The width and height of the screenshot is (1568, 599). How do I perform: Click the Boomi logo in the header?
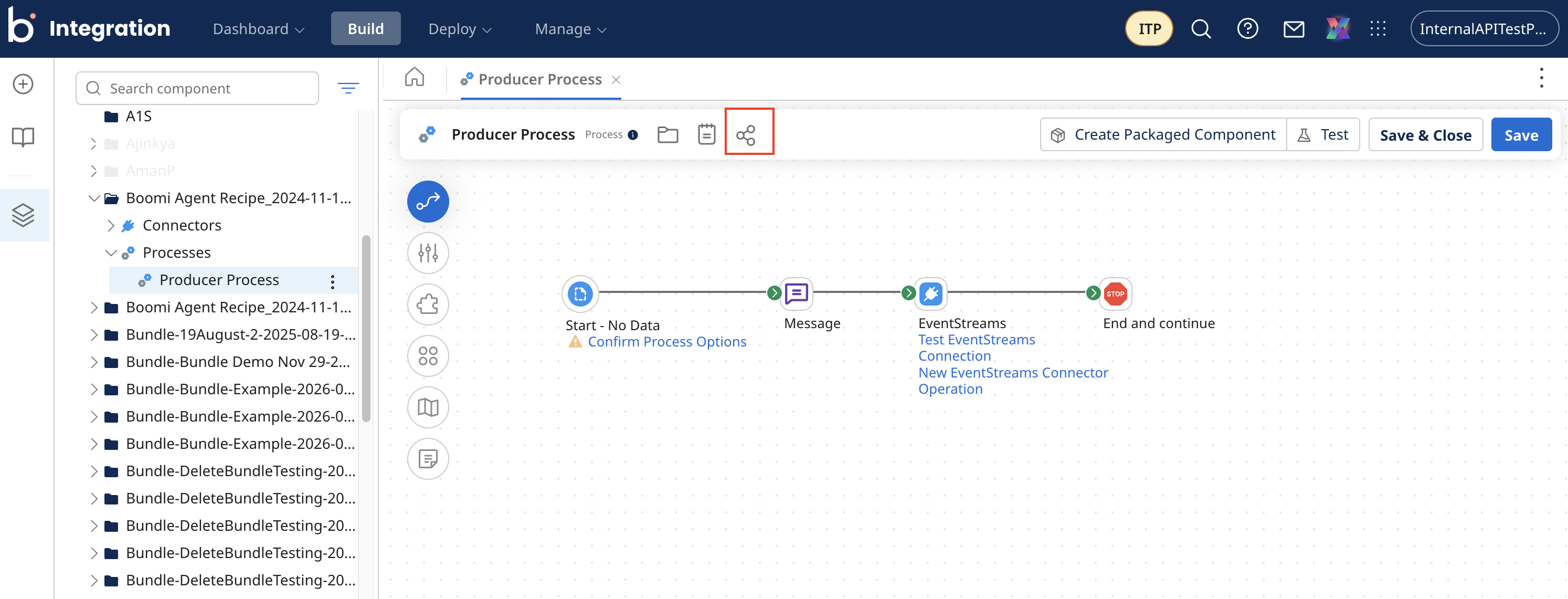(x=22, y=26)
